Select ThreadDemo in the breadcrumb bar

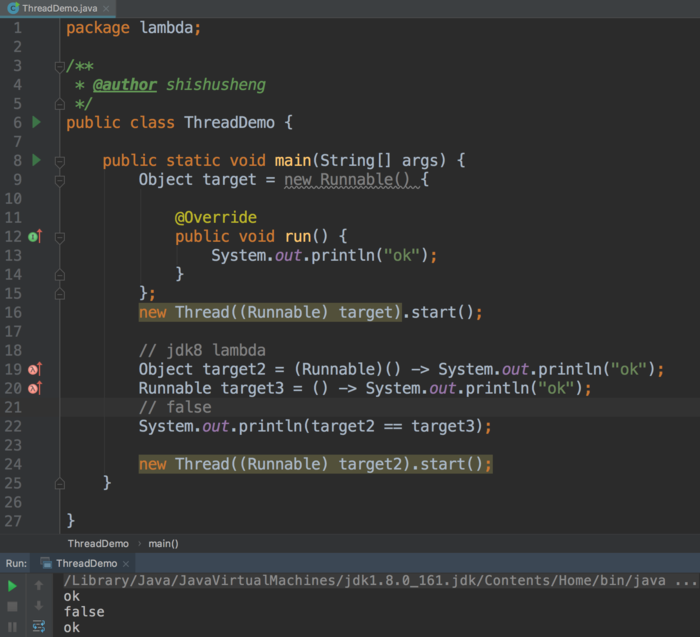(98, 543)
